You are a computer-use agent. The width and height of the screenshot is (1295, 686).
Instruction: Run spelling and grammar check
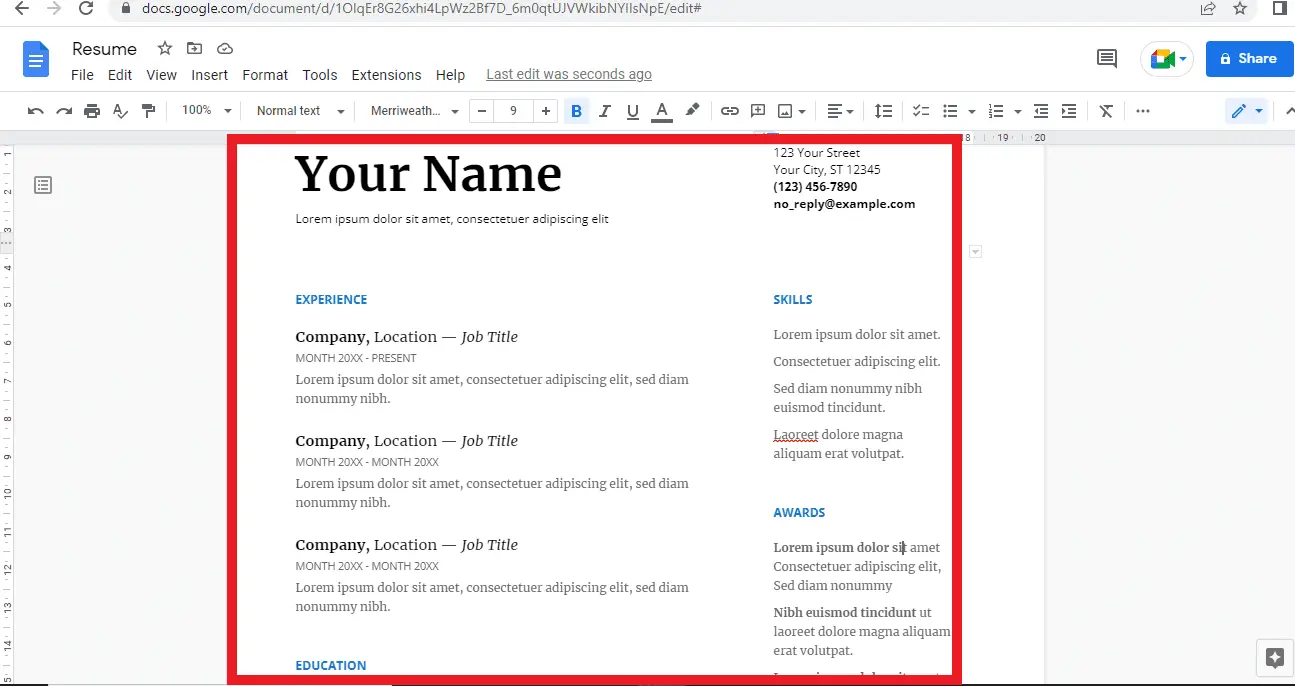[120, 111]
